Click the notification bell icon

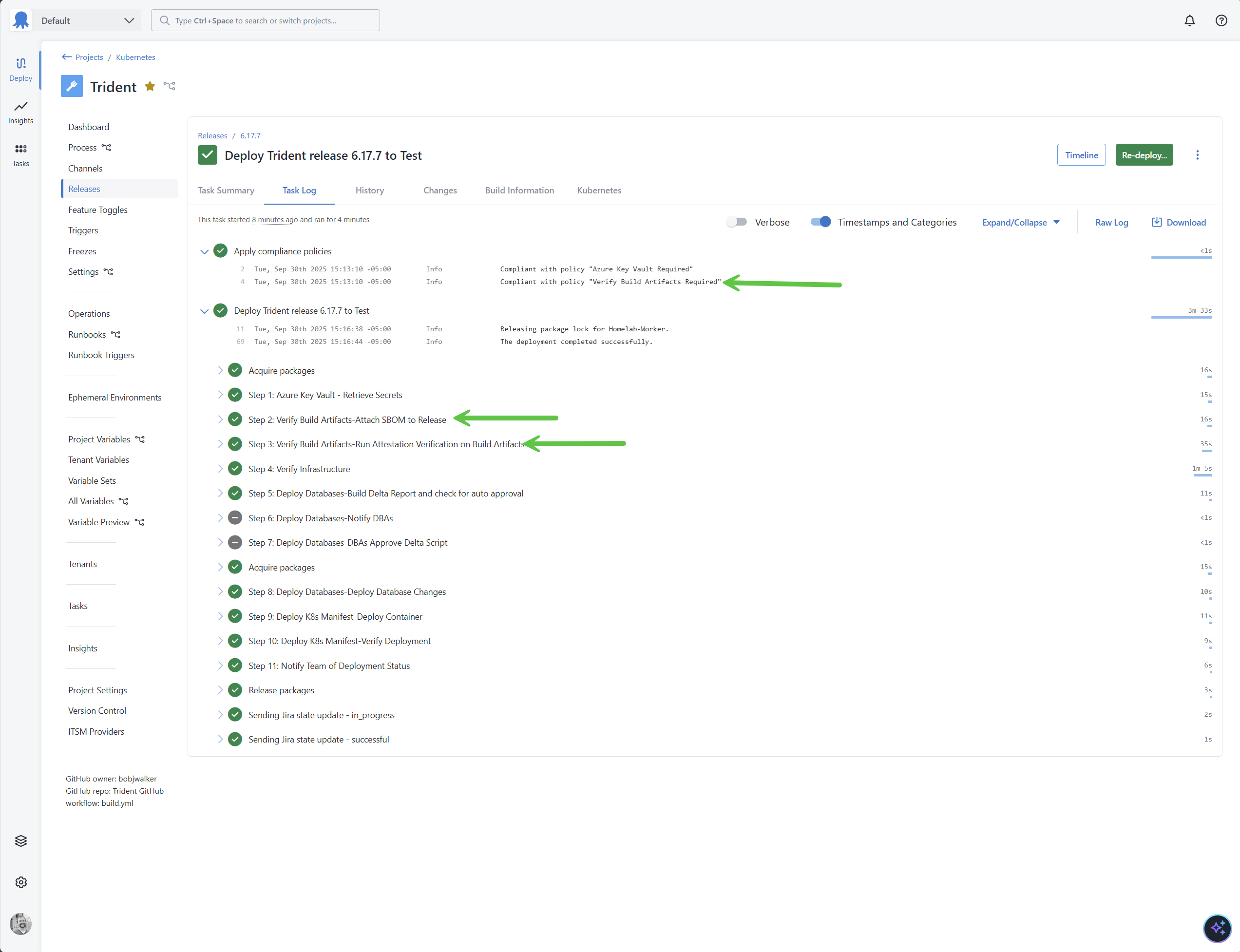(1189, 20)
